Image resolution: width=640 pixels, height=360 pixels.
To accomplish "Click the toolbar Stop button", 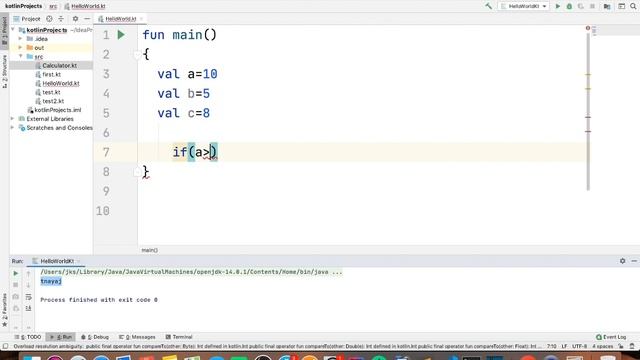I will click(x=592, y=6).
